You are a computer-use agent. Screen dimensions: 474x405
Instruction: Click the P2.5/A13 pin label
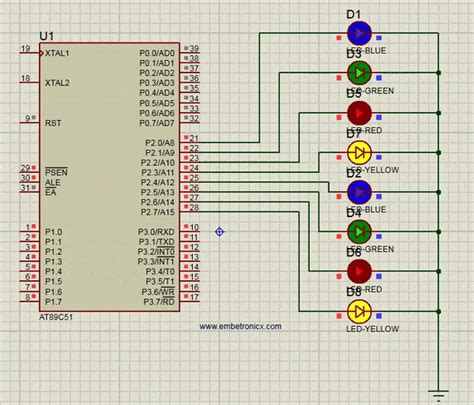(158, 192)
